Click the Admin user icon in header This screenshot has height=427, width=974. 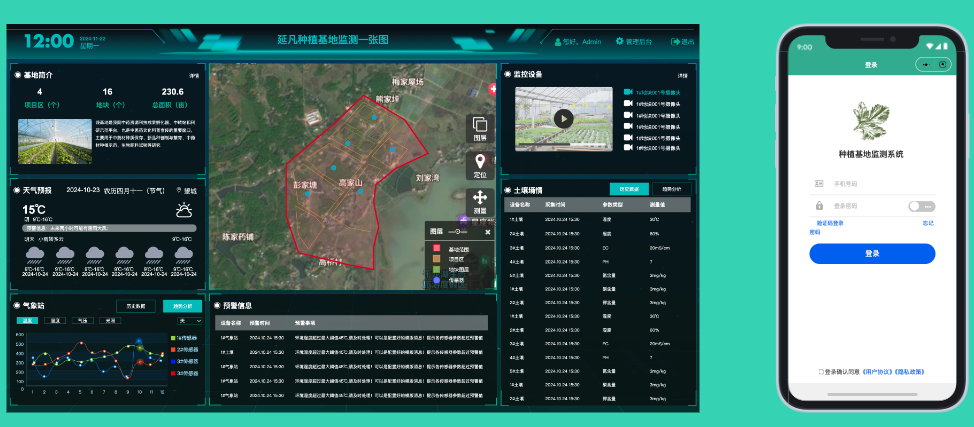(x=558, y=42)
